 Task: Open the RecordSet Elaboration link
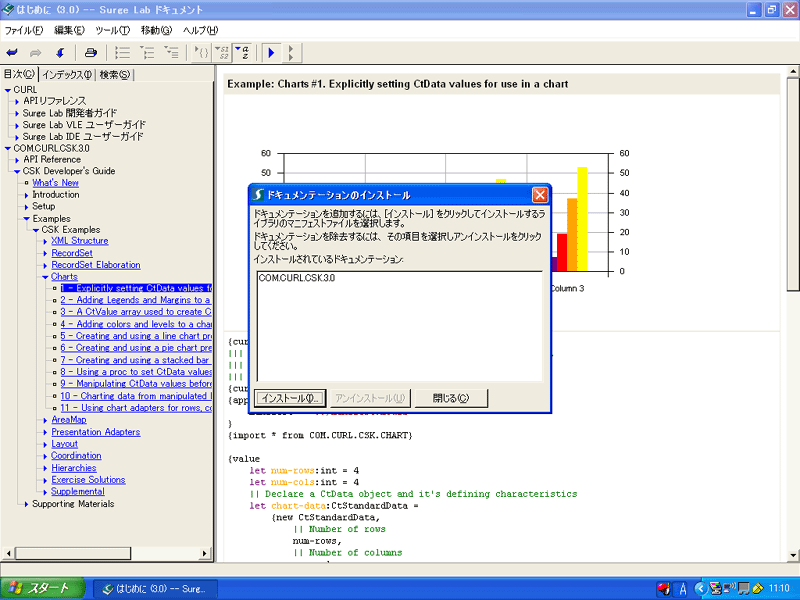[x=95, y=265]
